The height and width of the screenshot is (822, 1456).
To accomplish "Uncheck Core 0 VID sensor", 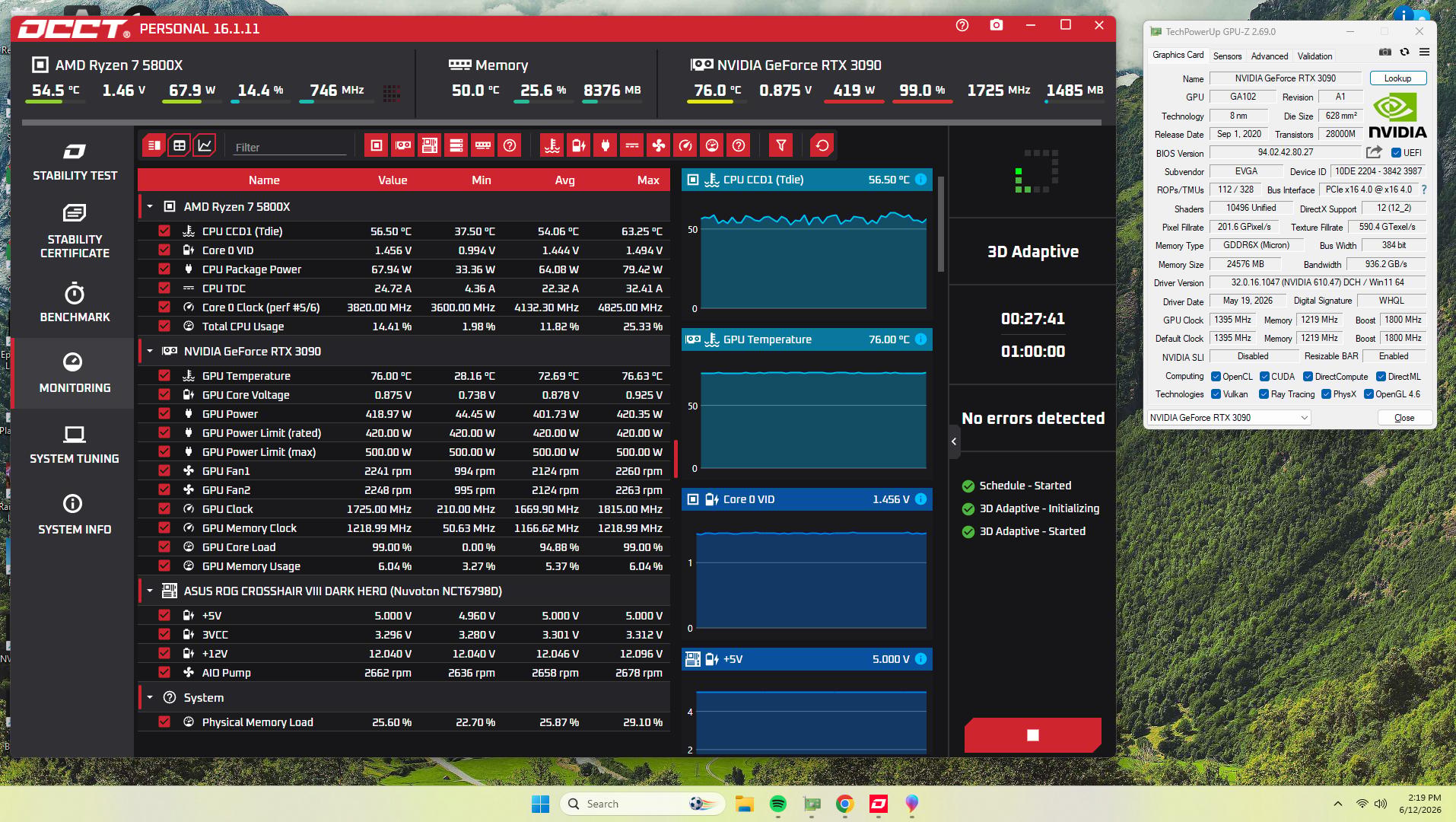I will click(164, 250).
